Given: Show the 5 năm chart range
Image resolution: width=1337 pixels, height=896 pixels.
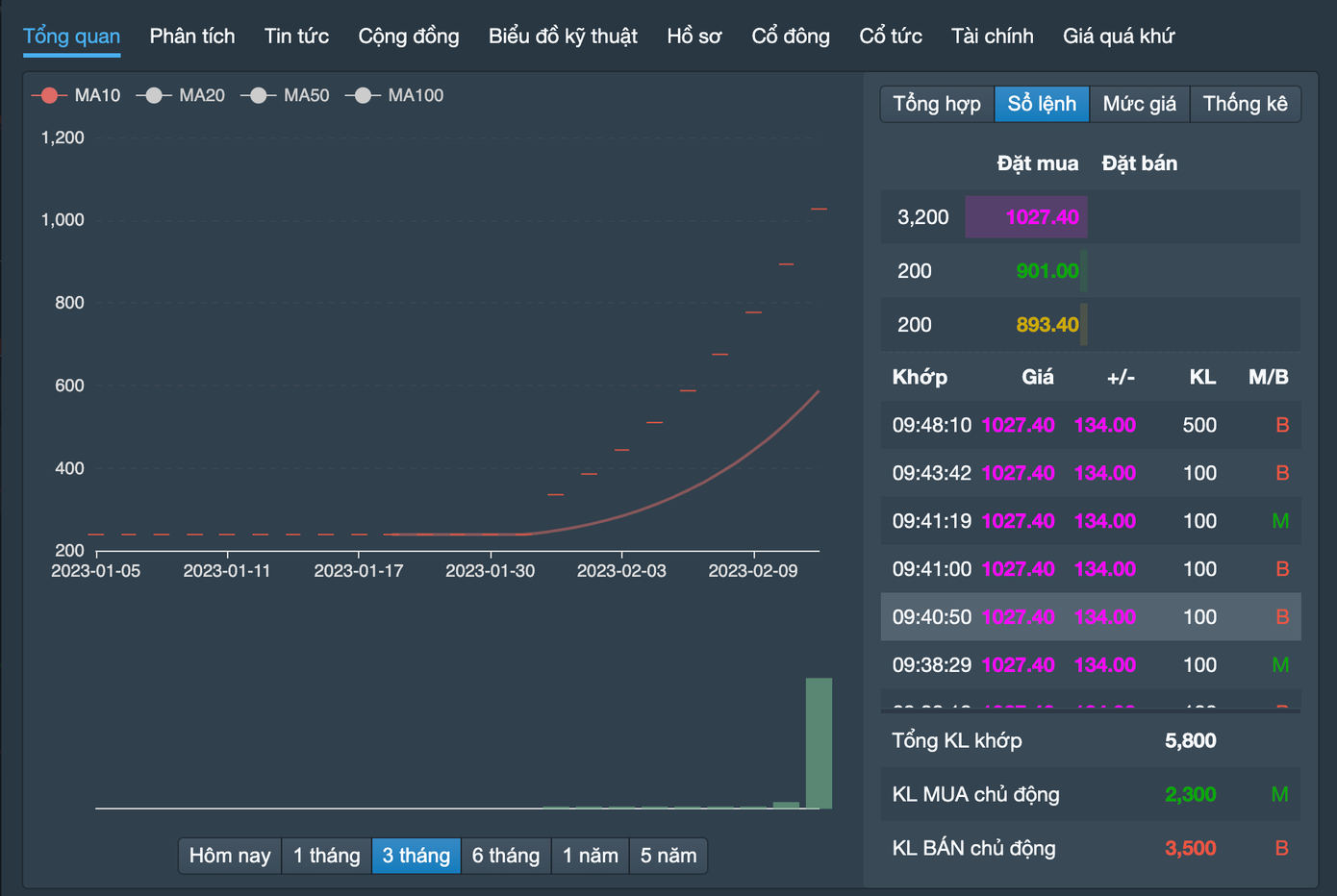Looking at the screenshot, I should 668,856.
